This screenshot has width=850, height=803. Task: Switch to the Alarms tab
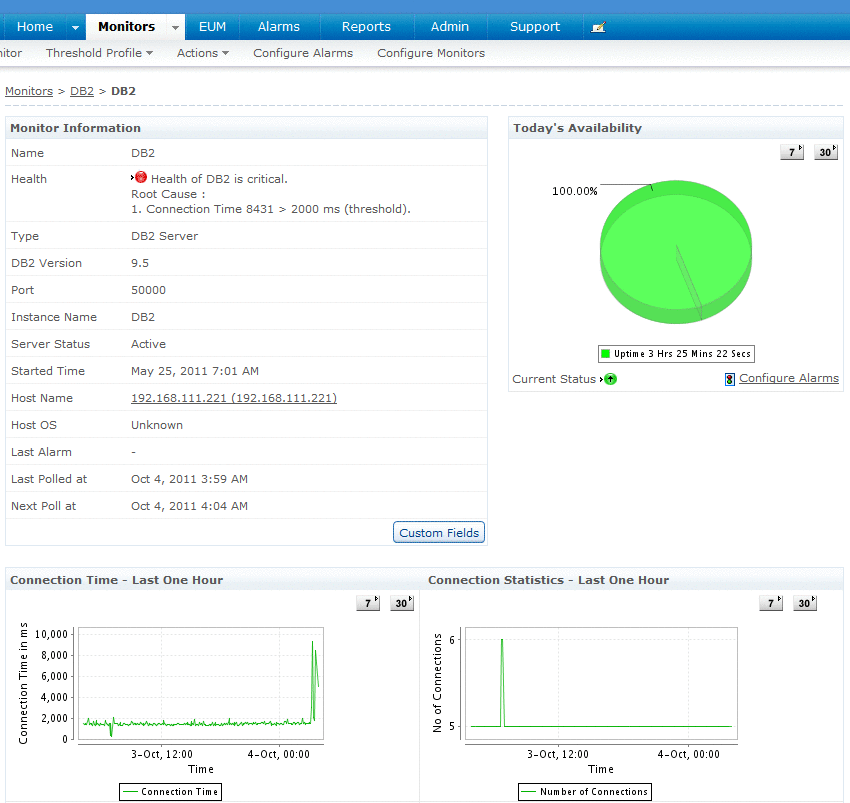278,27
